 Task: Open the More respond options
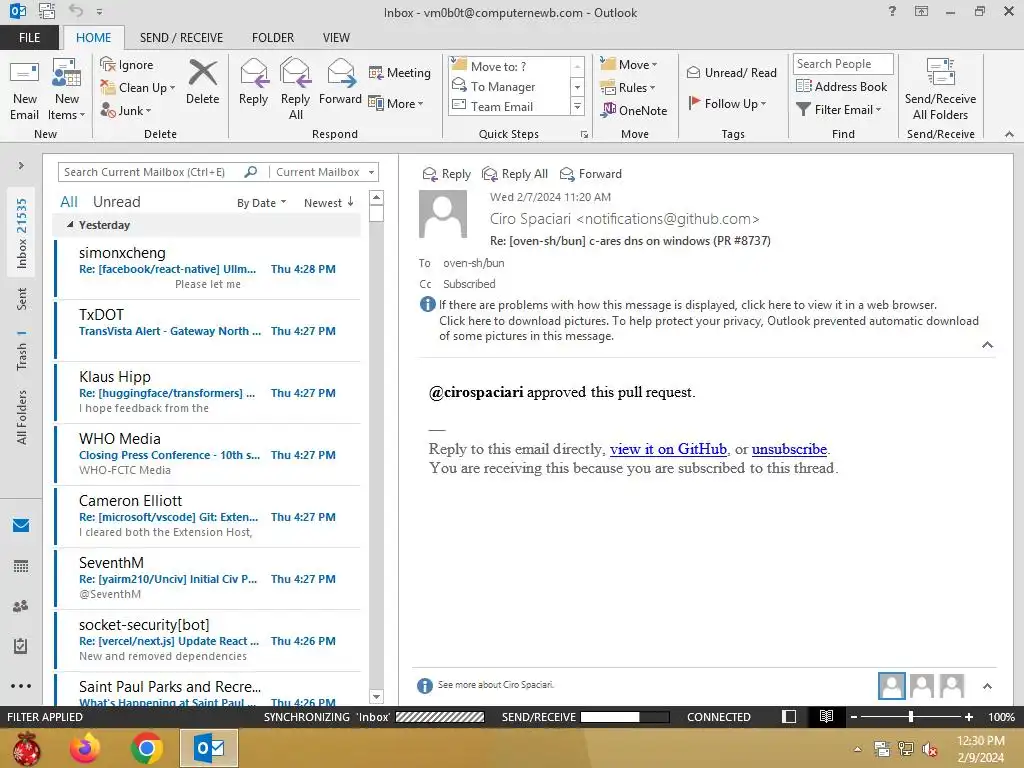pos(396,103)
